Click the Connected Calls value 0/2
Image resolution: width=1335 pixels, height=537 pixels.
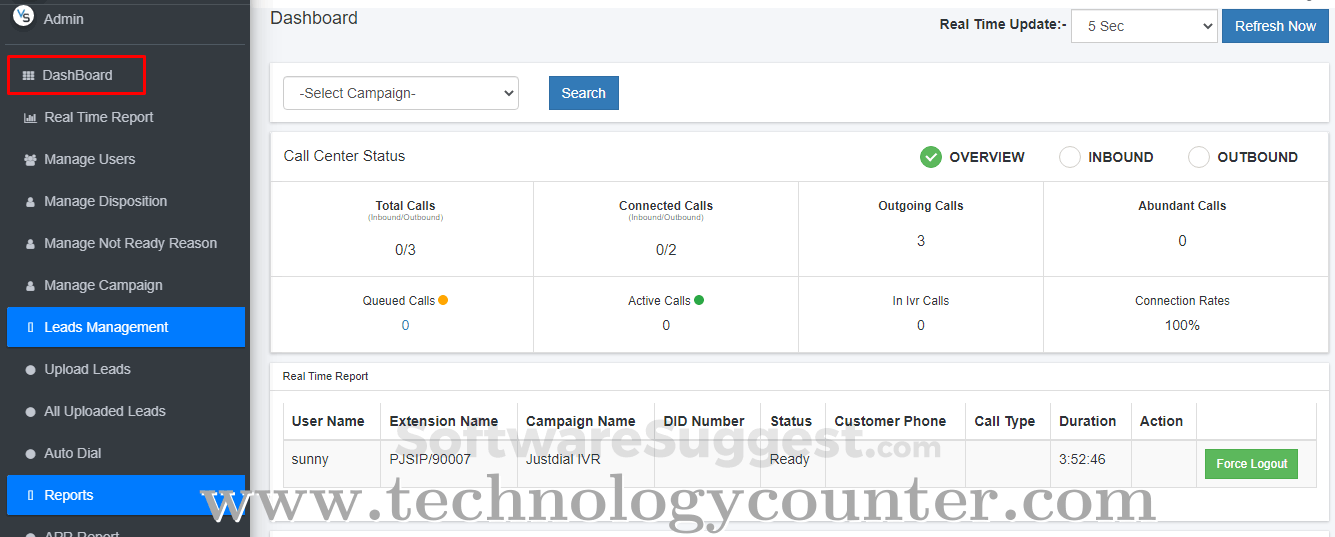(666, 250)
